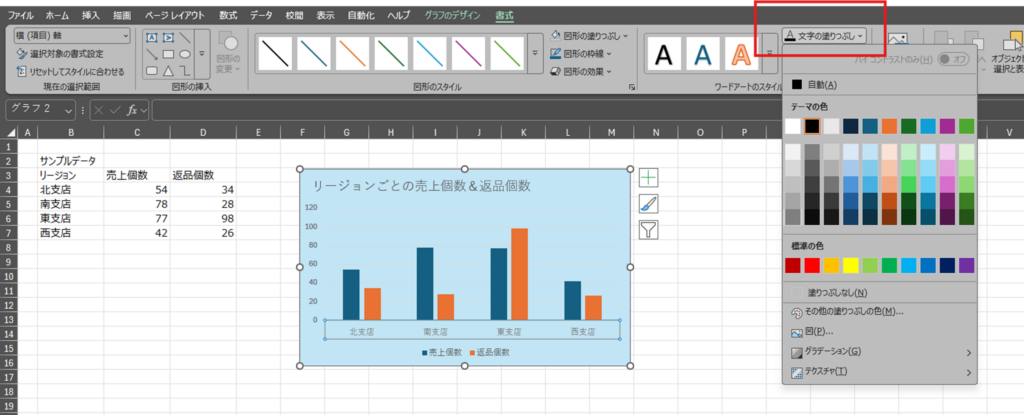This screenshot has width=1024, height=415.
Task: Expand the 図形の塗りつぶし dropdown
Action: coord(589,36)
